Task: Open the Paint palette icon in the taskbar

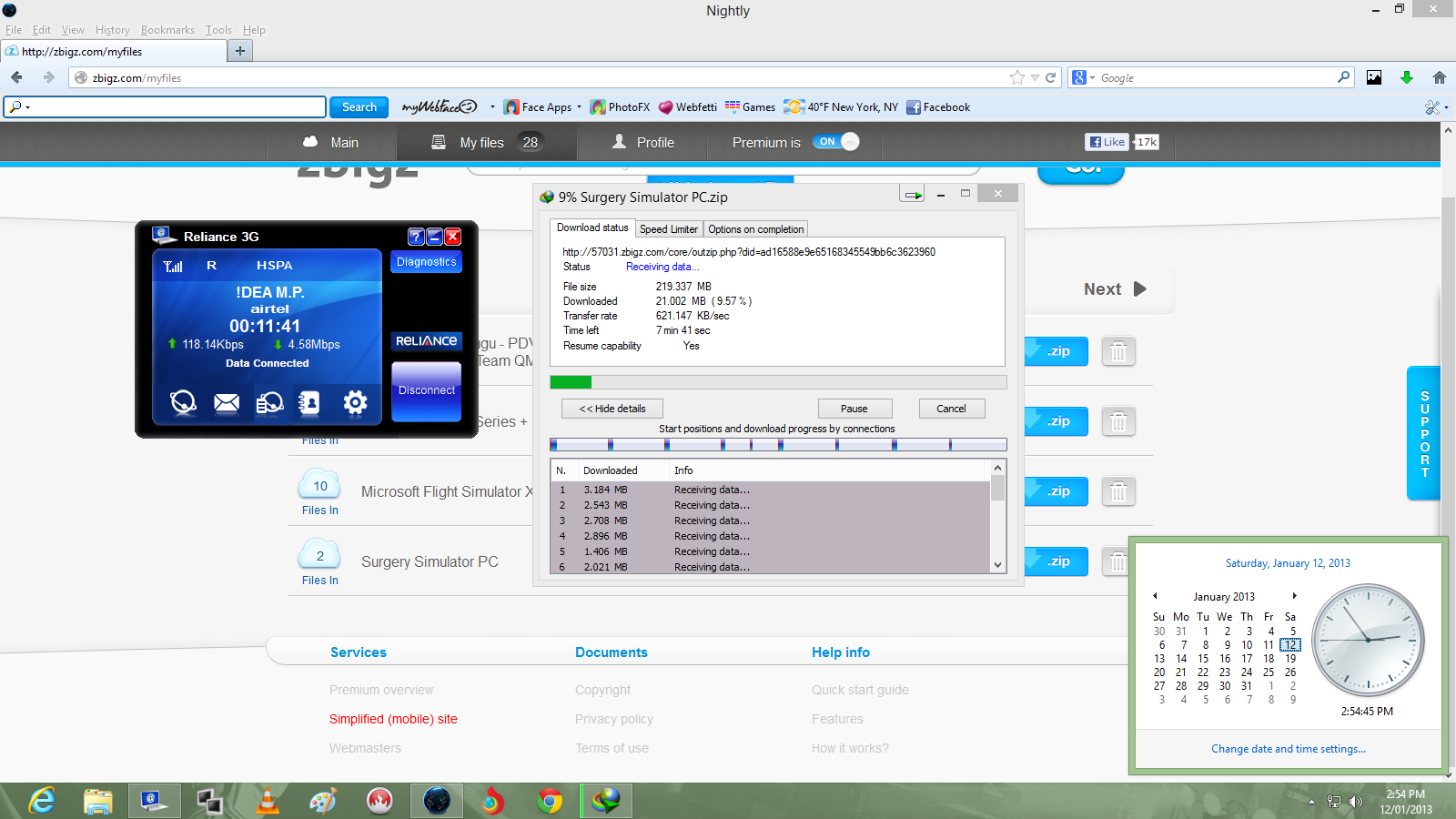Action: click(323, 801)
